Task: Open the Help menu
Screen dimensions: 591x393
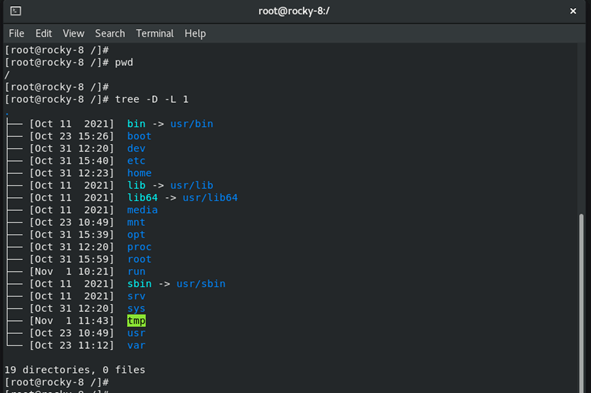Action: 195,34
